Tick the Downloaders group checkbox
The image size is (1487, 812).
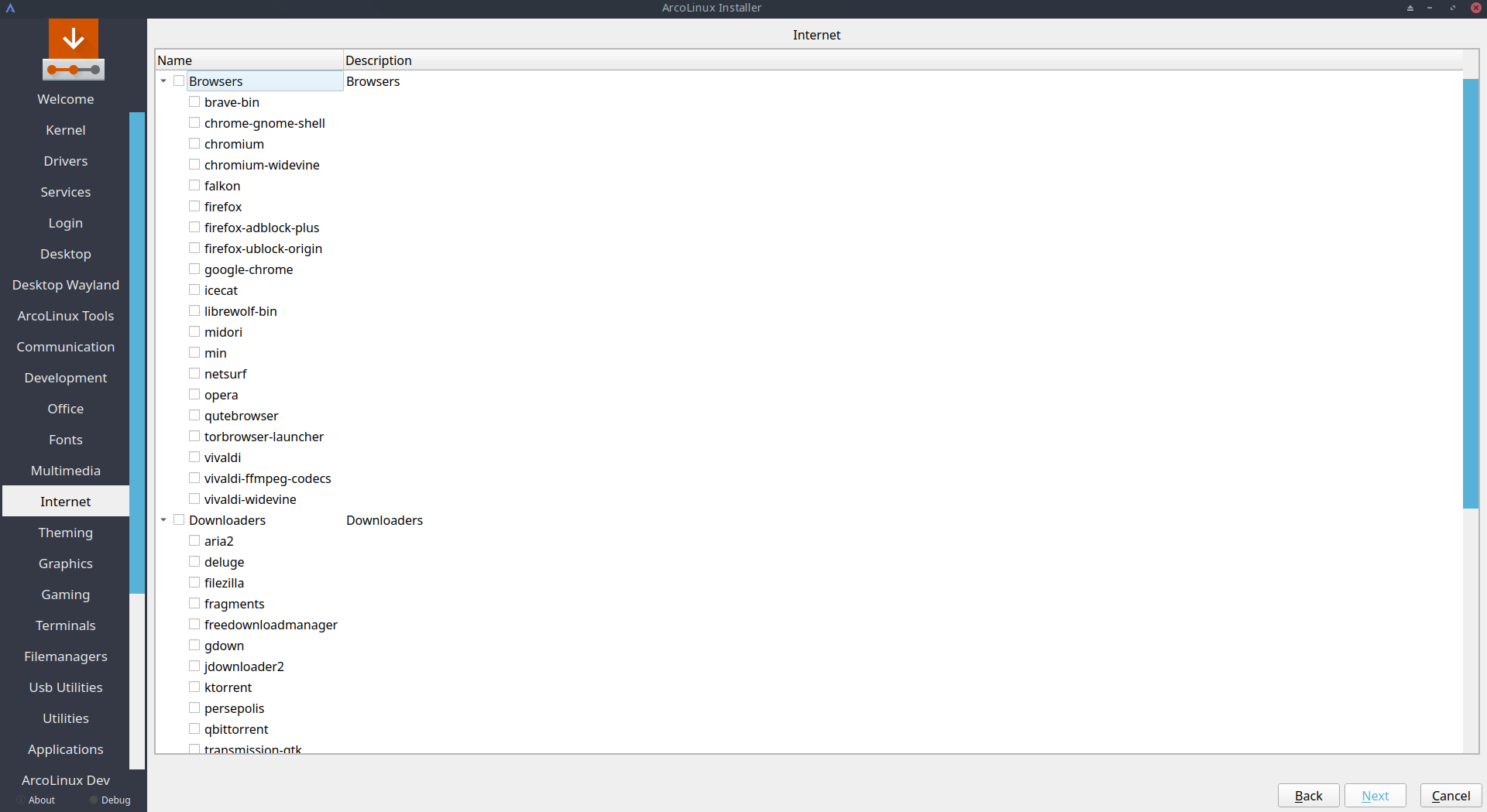[179, 519]
